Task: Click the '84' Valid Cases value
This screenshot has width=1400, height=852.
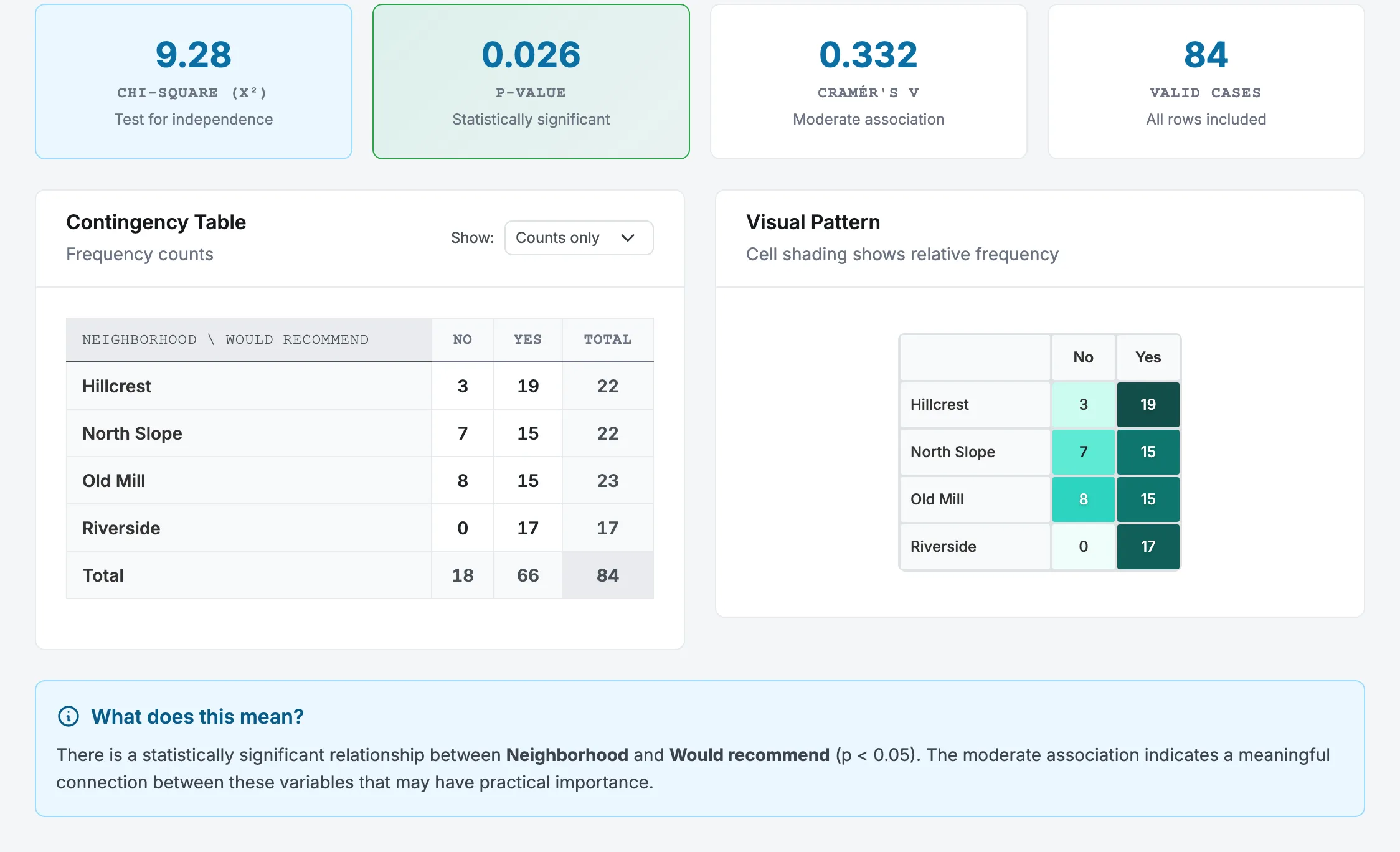Action: click(x=1206, y=55)
